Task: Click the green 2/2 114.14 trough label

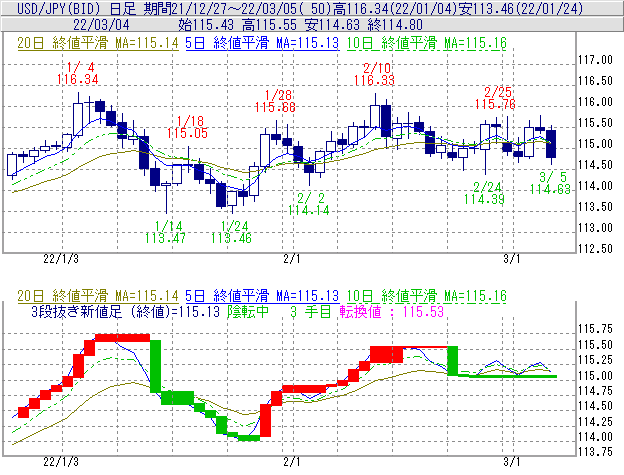Action: (x=309, y=204)
